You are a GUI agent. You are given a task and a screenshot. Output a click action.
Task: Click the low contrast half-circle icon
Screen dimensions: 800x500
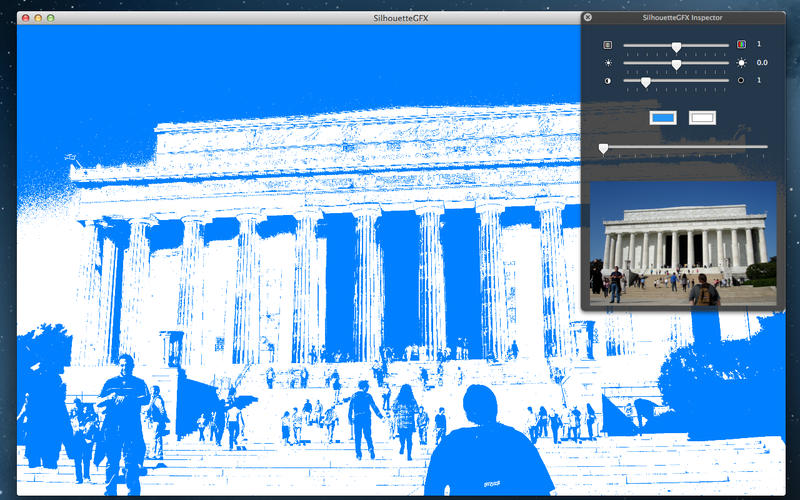607,81
